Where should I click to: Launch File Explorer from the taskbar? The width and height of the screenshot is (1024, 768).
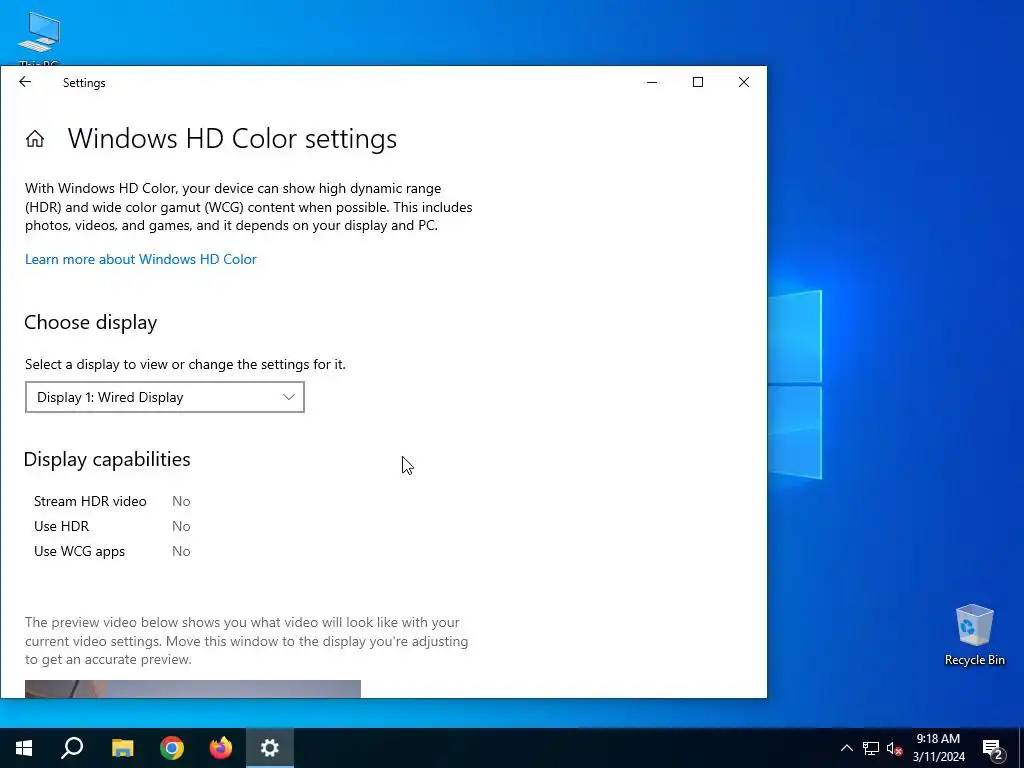(x=122, y=748)
